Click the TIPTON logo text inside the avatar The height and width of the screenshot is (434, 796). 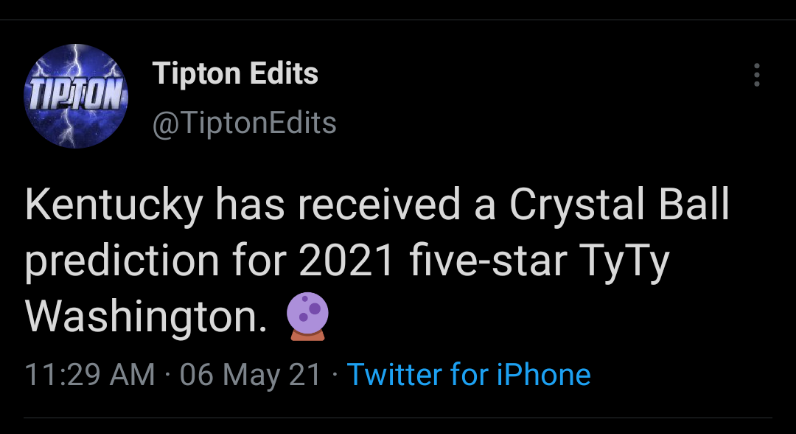coord(75,95)
